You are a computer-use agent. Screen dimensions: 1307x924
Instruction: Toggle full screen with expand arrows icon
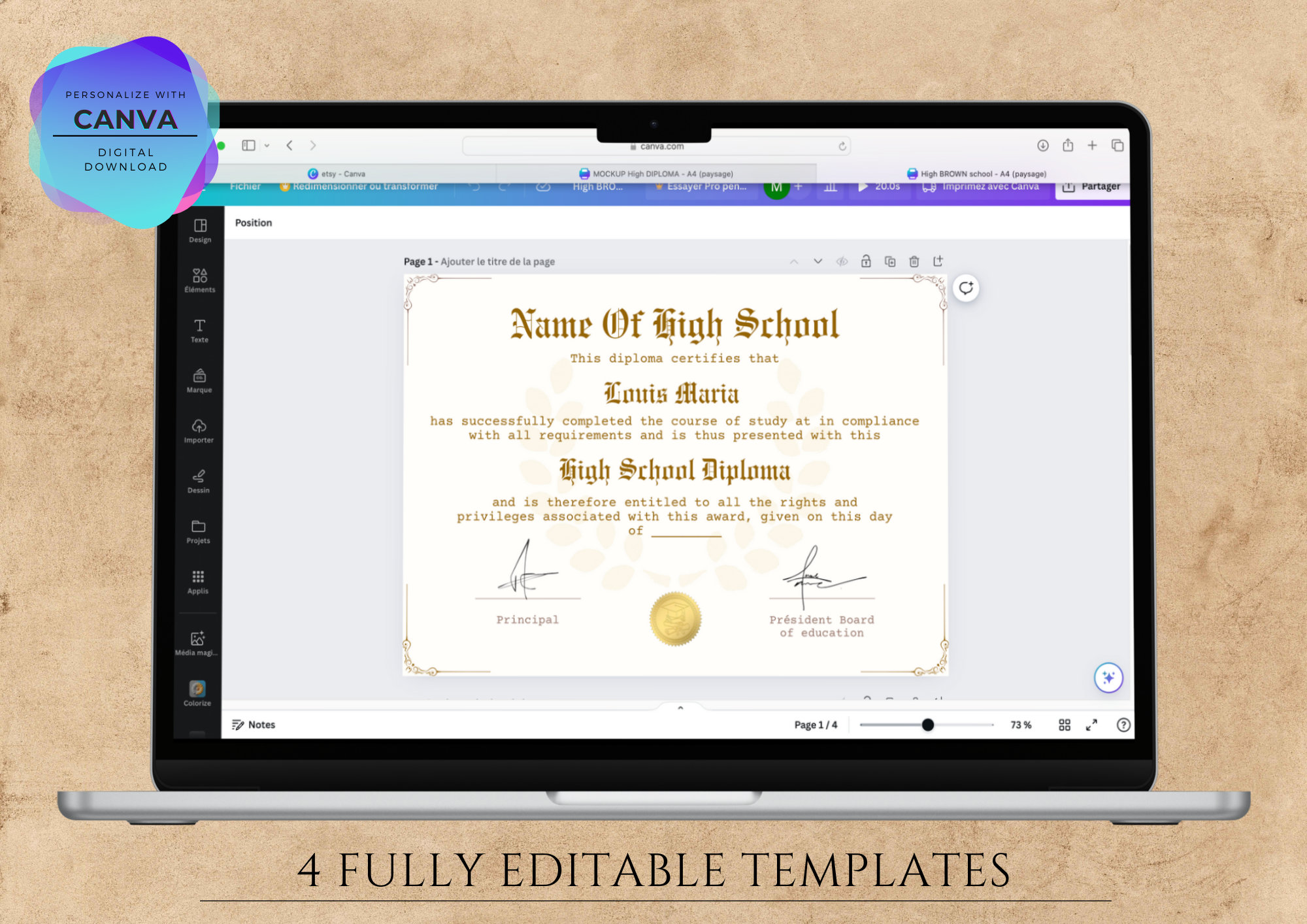[x=1090, y=724]
